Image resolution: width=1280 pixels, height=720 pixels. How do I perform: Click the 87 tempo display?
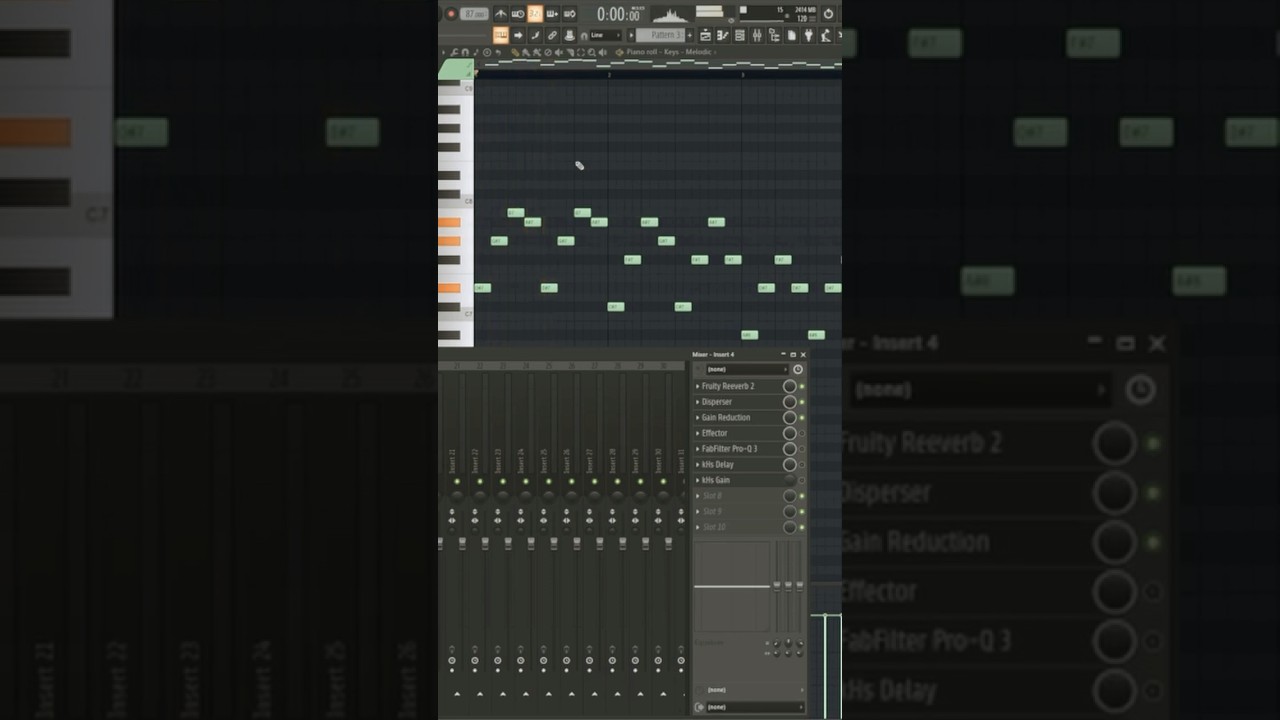[474, 14]
